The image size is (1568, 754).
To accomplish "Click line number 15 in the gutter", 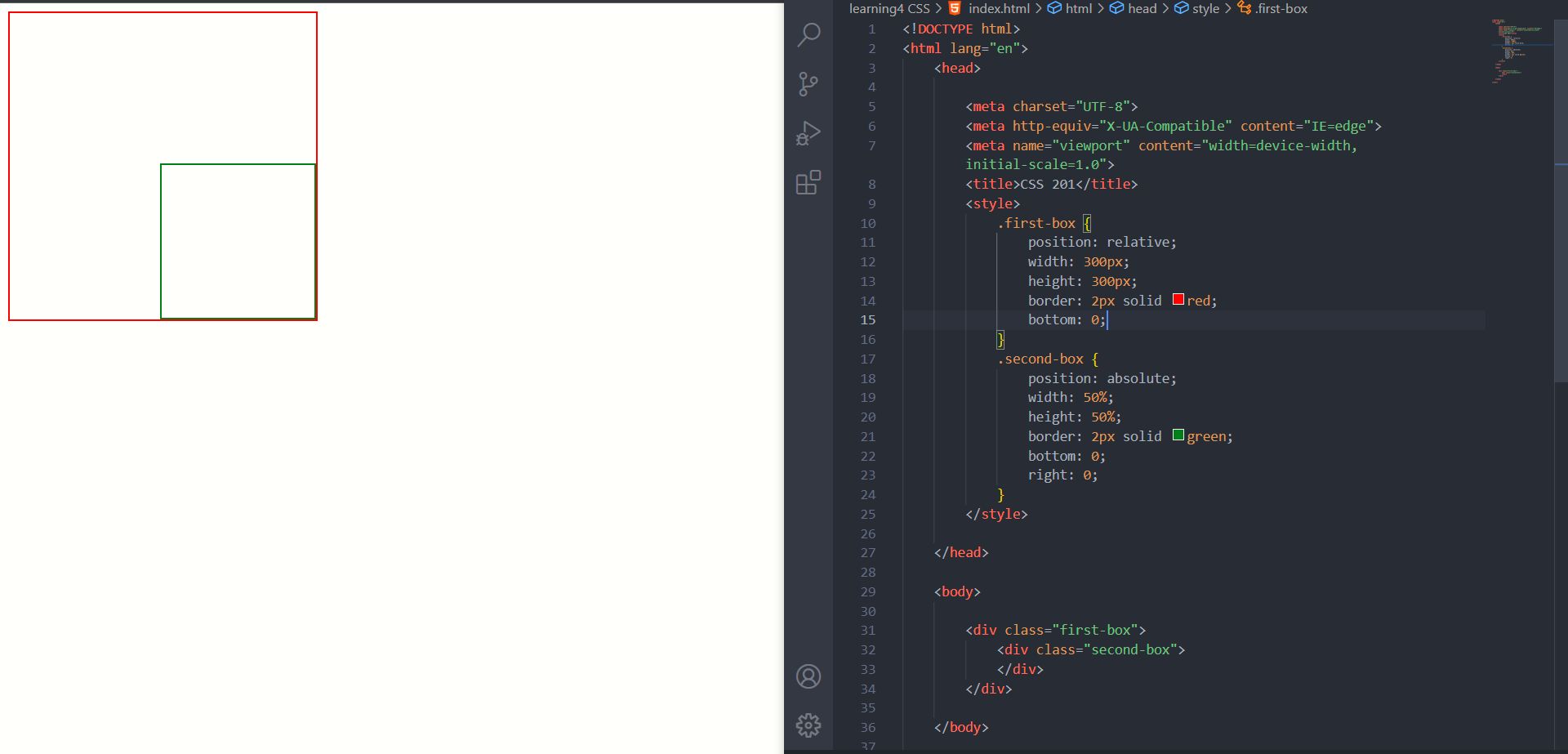I will point(867,320).
